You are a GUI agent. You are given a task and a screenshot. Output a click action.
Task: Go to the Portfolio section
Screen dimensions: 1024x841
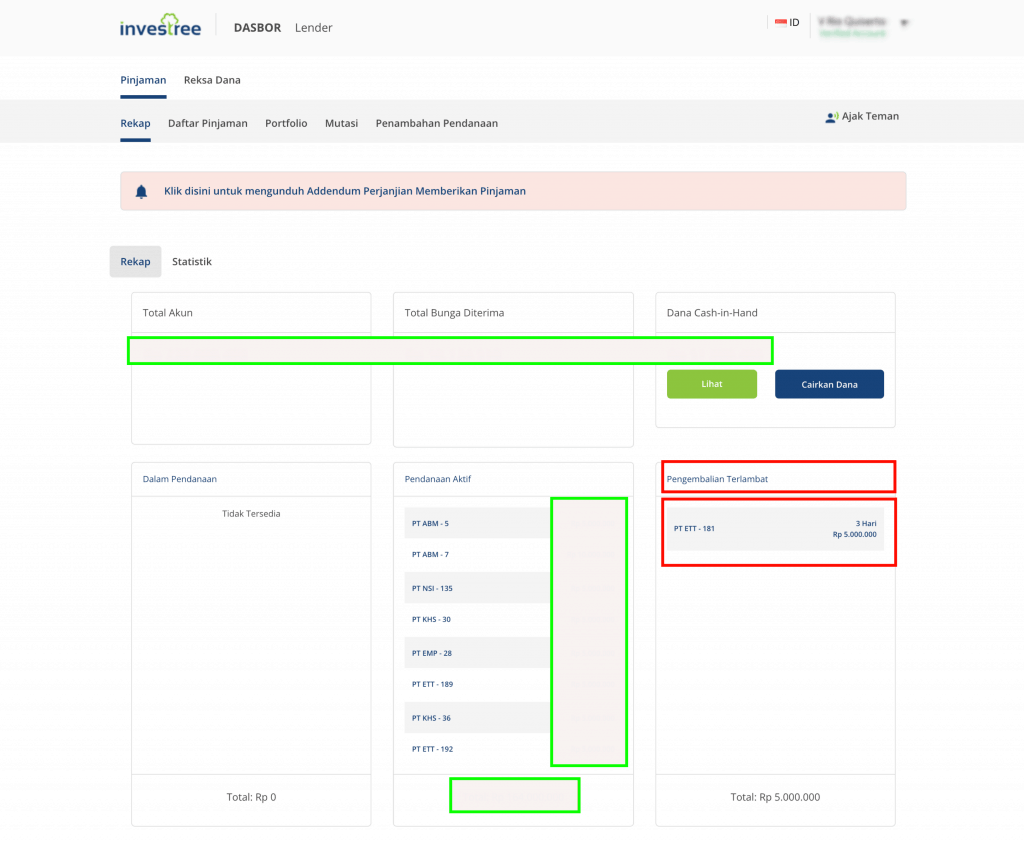click(286, 123)
